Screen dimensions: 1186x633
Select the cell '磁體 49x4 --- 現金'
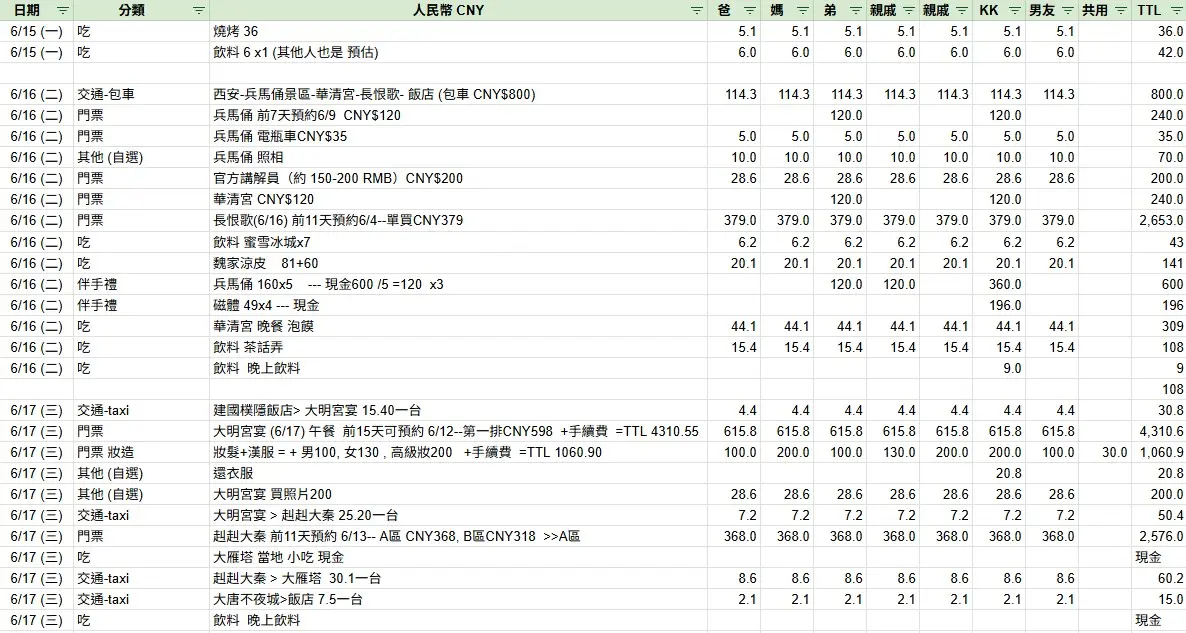458,306
